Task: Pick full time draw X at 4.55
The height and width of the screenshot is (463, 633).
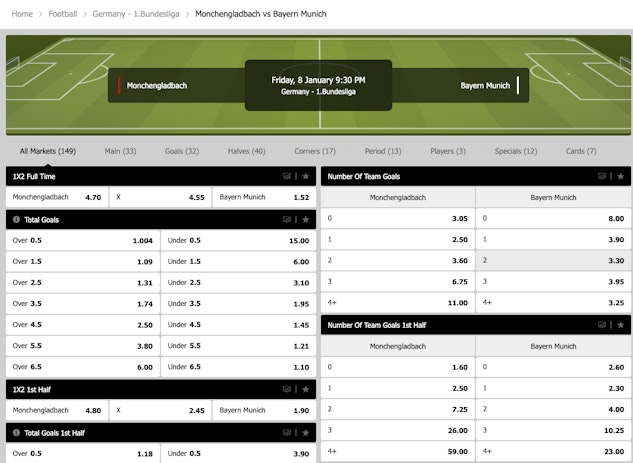Action: (160, 197)
